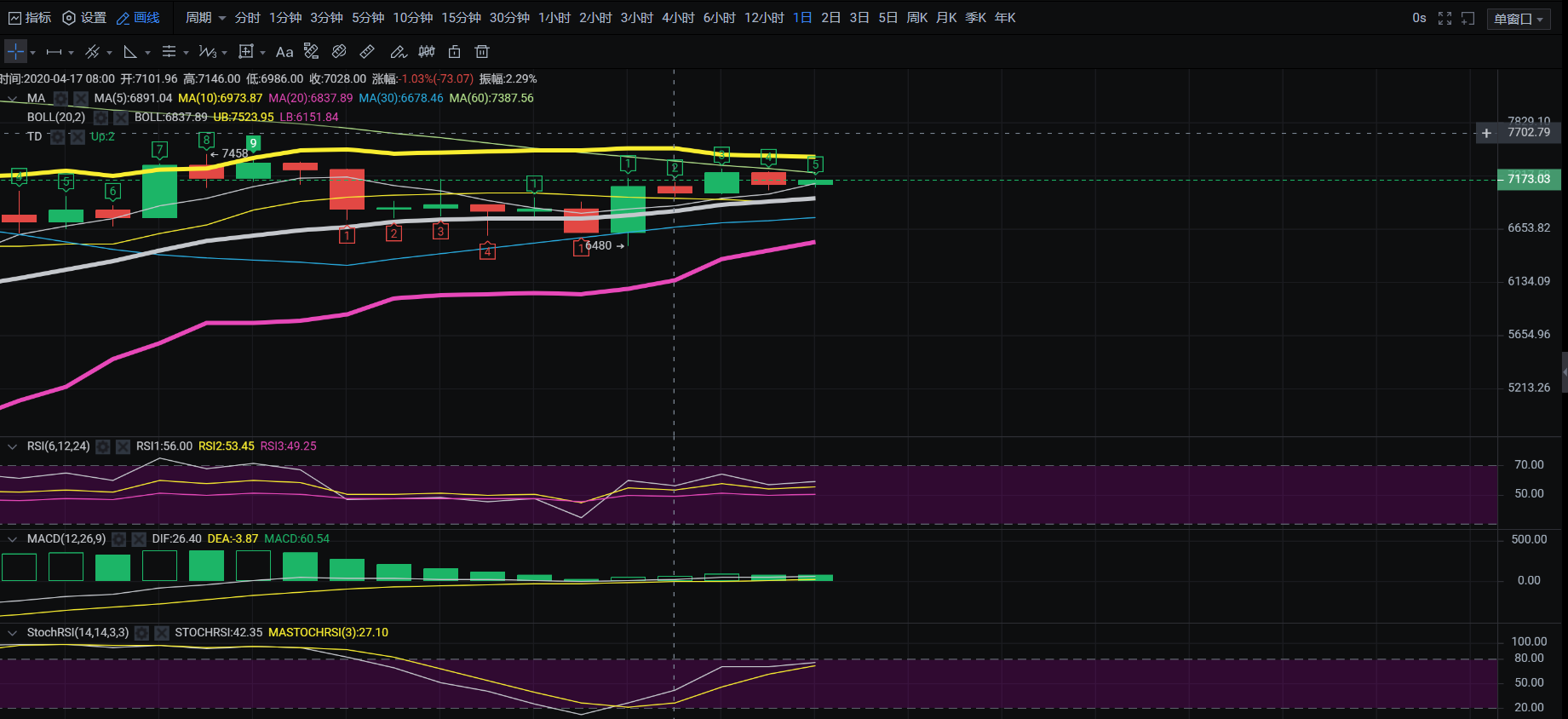Click the 7173.03 current price label
The image size is (1568, 719).
(x=1528, y=179)
